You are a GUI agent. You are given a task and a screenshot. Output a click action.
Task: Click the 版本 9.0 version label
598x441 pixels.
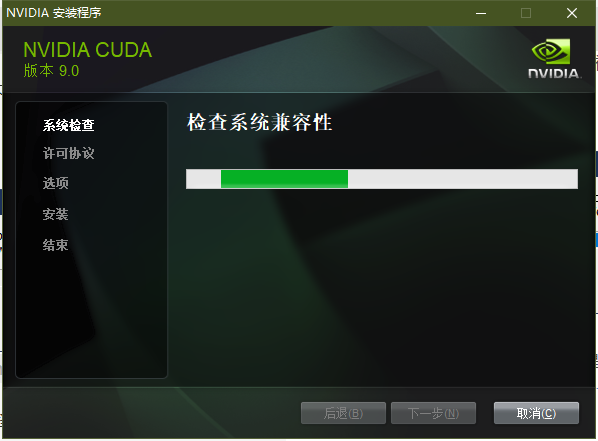51,71
